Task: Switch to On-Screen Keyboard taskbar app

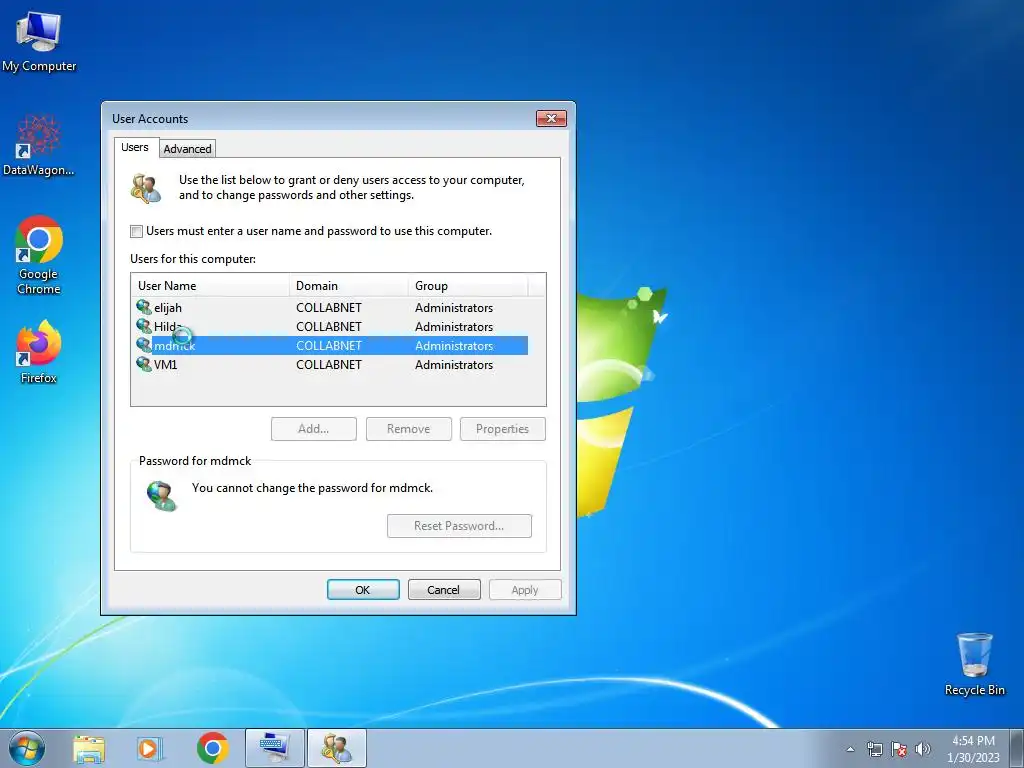Action: [x=274, y=748]
